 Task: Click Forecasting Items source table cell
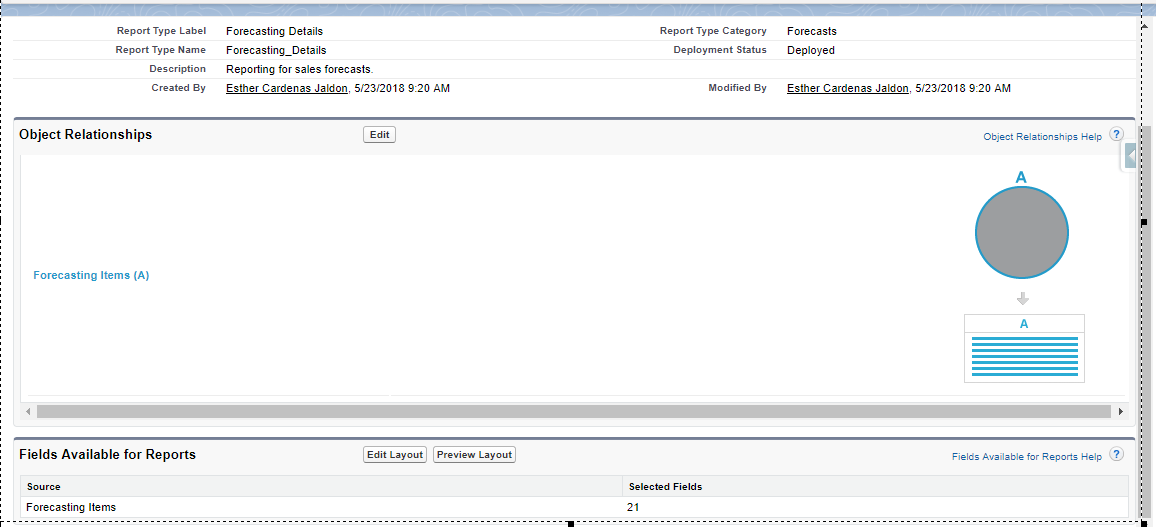pyautogui.click(x=71, y=507)
